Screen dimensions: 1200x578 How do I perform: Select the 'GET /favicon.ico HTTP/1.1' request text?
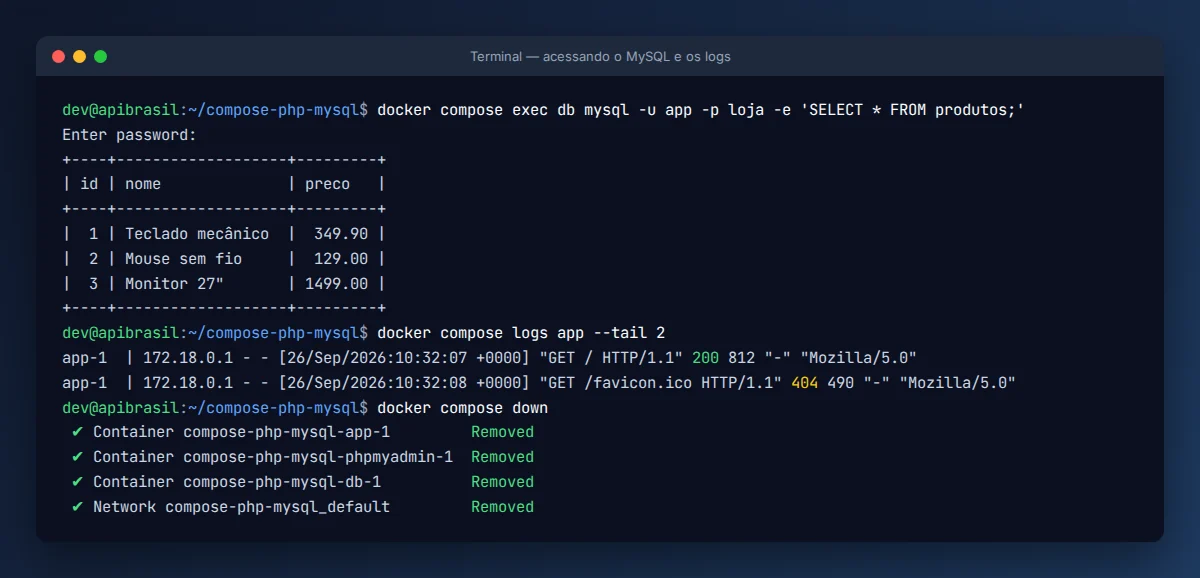coord(660,383)
